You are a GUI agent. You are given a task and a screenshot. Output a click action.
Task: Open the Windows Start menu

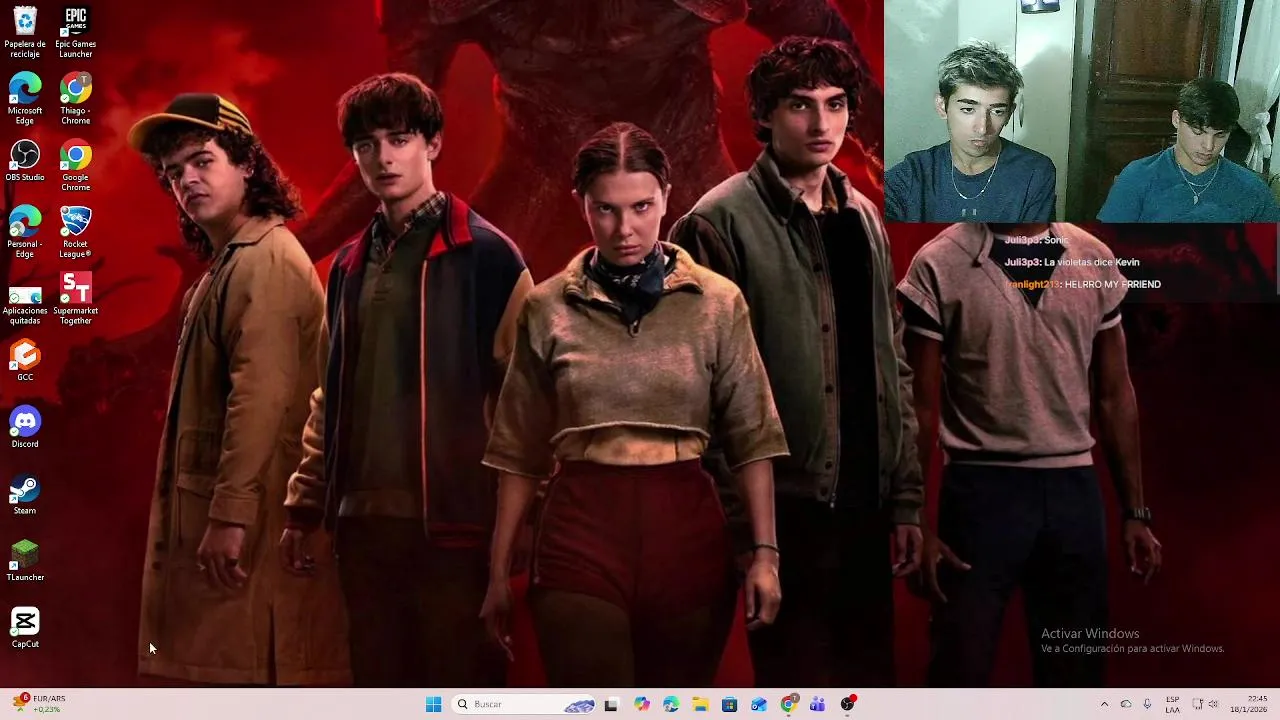[x=433, y=704]
